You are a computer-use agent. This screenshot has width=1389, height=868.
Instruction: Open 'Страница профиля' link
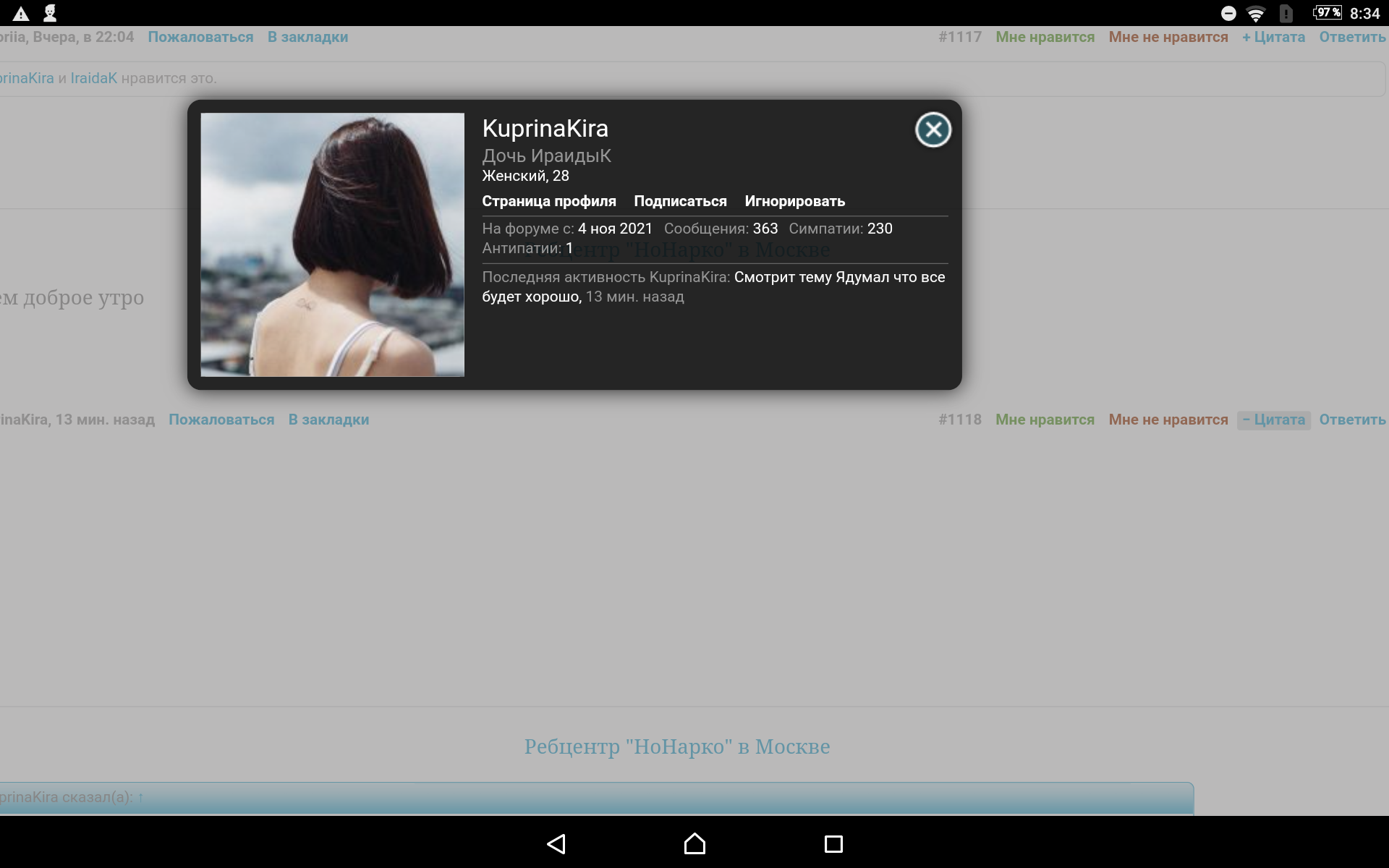tap(548, 201)
